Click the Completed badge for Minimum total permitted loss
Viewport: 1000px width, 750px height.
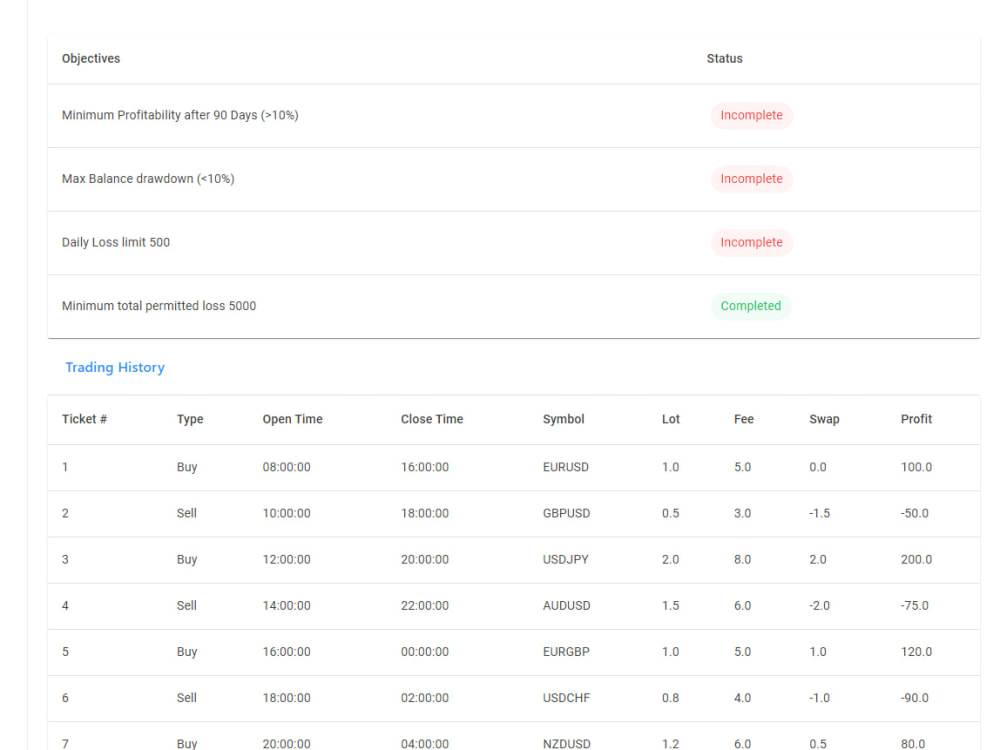751,306
